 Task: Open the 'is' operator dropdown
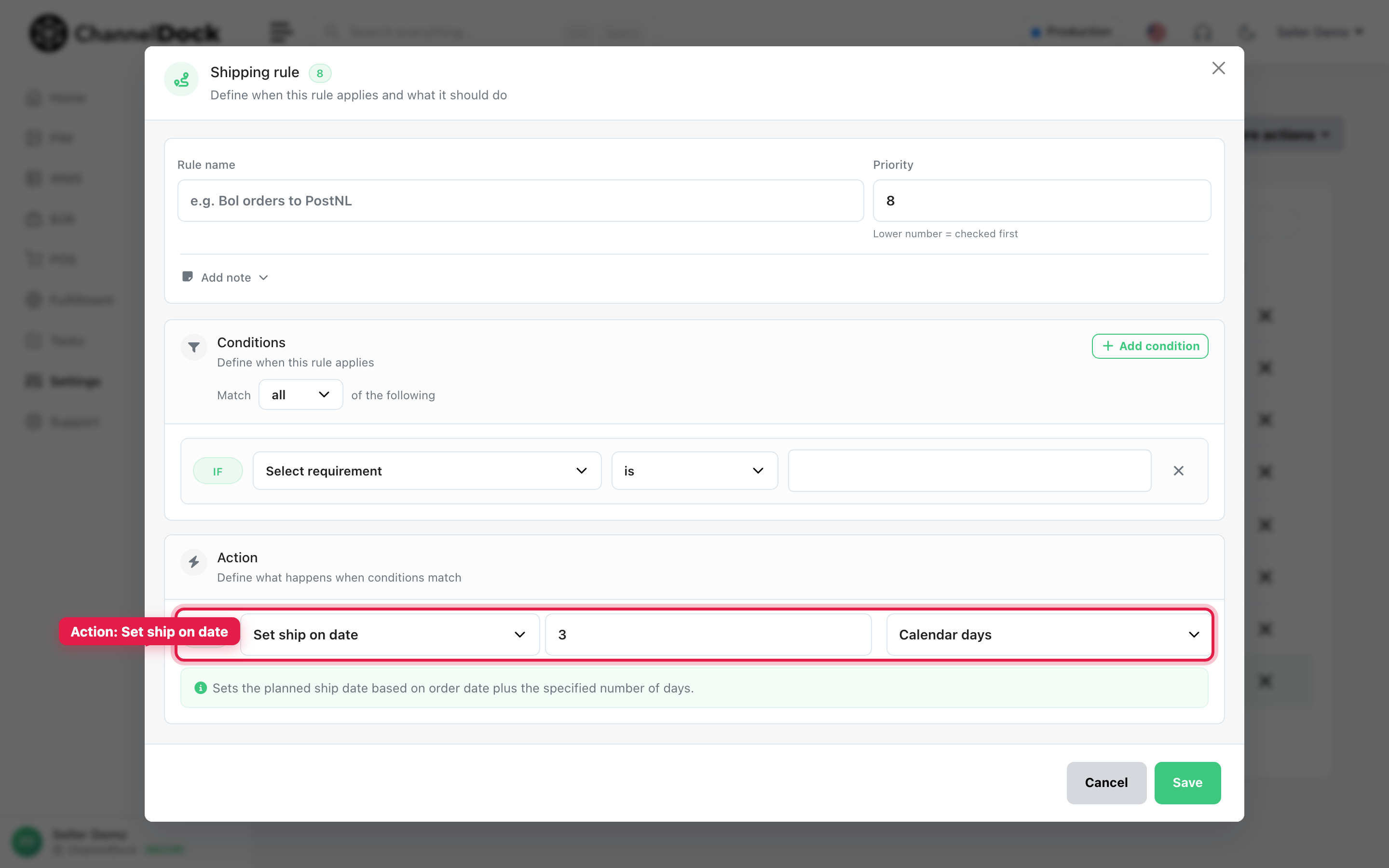[x=694, y=471]
